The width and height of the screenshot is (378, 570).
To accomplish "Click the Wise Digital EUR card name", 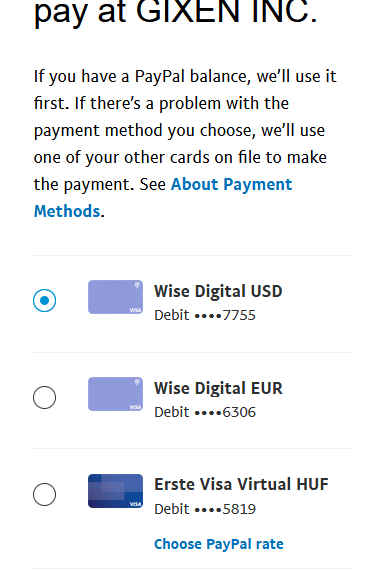I will click(218, 388).
